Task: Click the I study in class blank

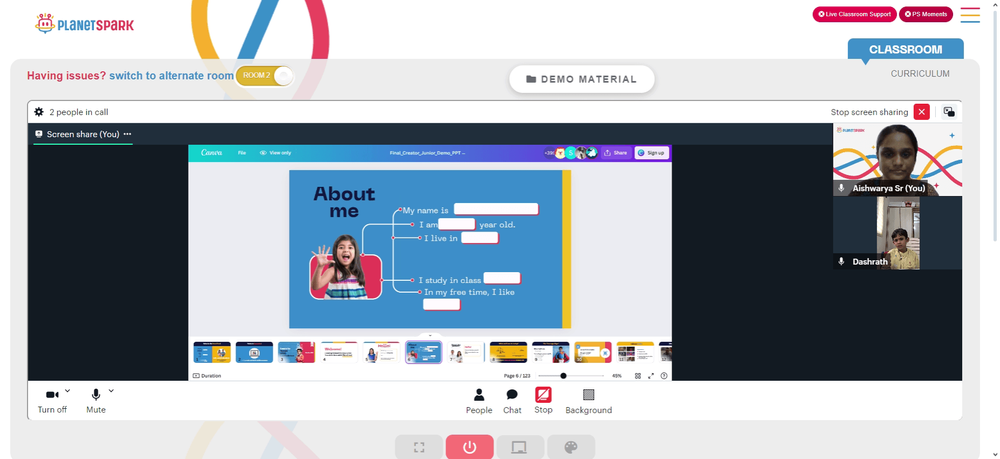Action: [x=502, y=278]
